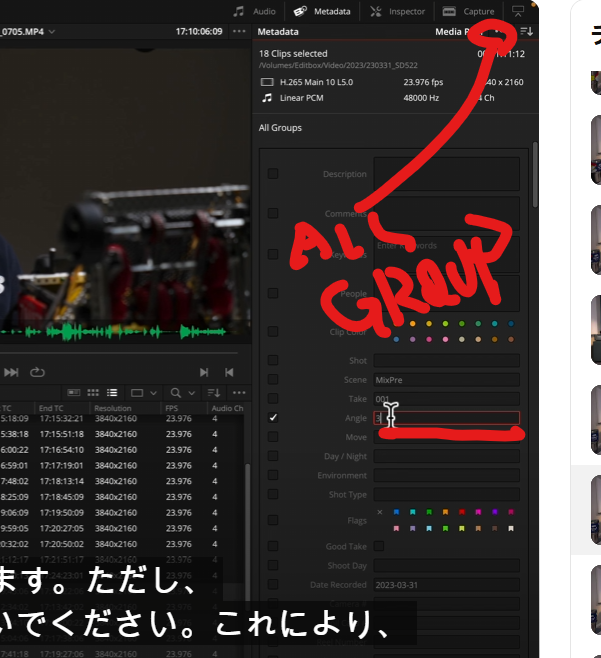The width and height of the screenshot is (601, 658).
Task: Jump to next clip with skip-forward icon
Action: coord(204,372)
